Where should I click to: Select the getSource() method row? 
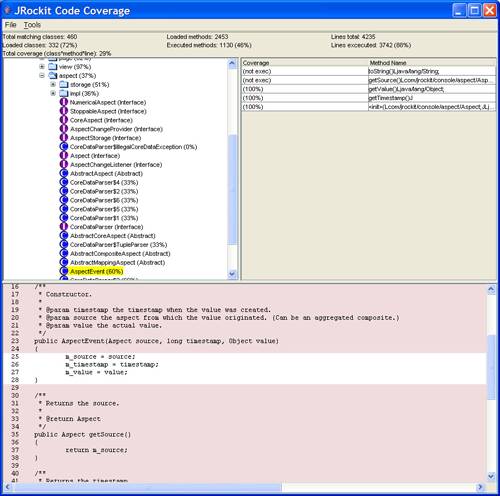pos(368,80)
